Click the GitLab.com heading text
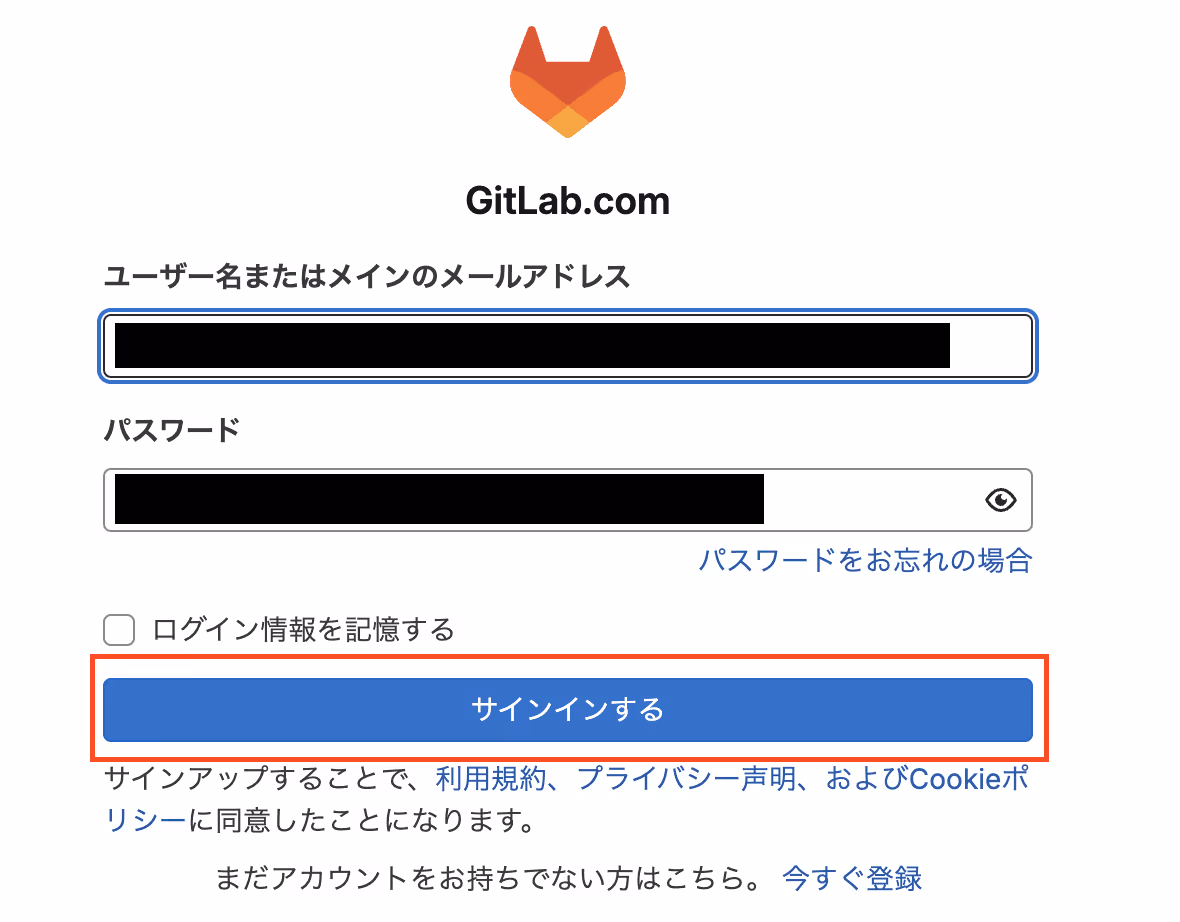Screen dimensions: 1180x922 coord(567,201)
